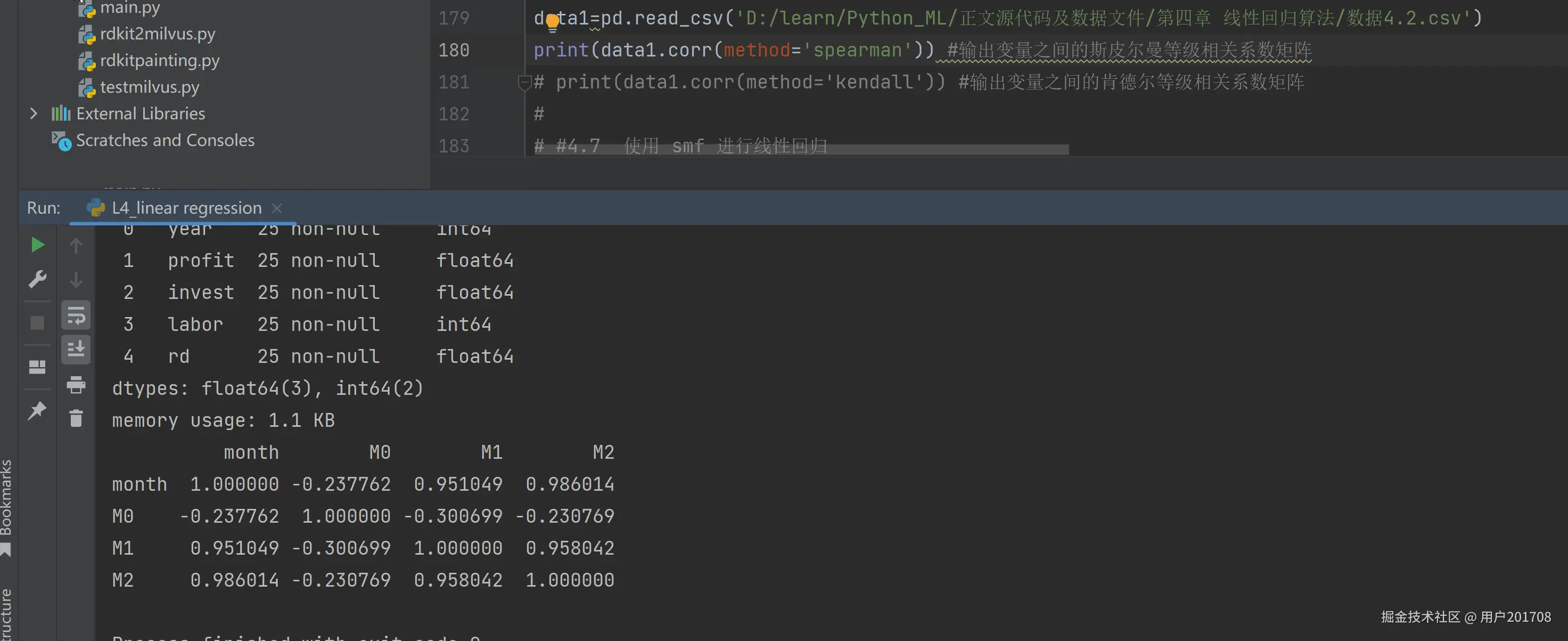Image resolution: width=1568 pixels, height=641 pixels.
Task: Click the Down the stack trace arrow
Action: [76, 280]
